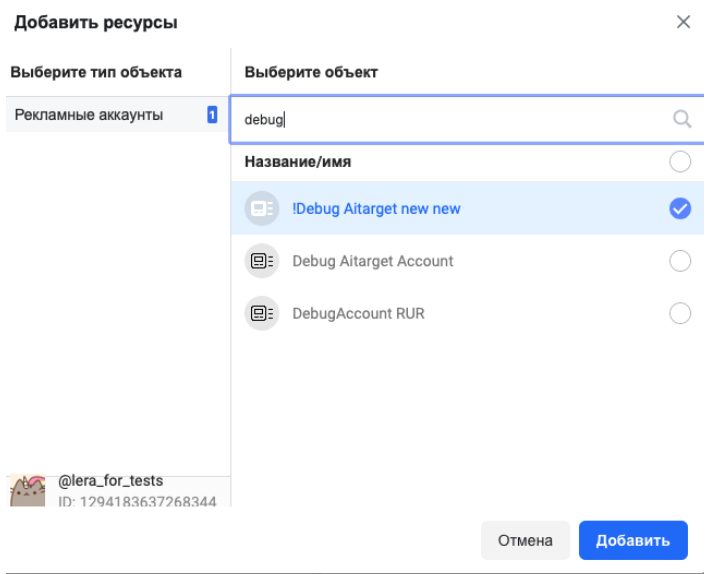This screenshot has width=715, height=574.
Task: Select the DebugAccount RUR name
Action: click(358, 314)
